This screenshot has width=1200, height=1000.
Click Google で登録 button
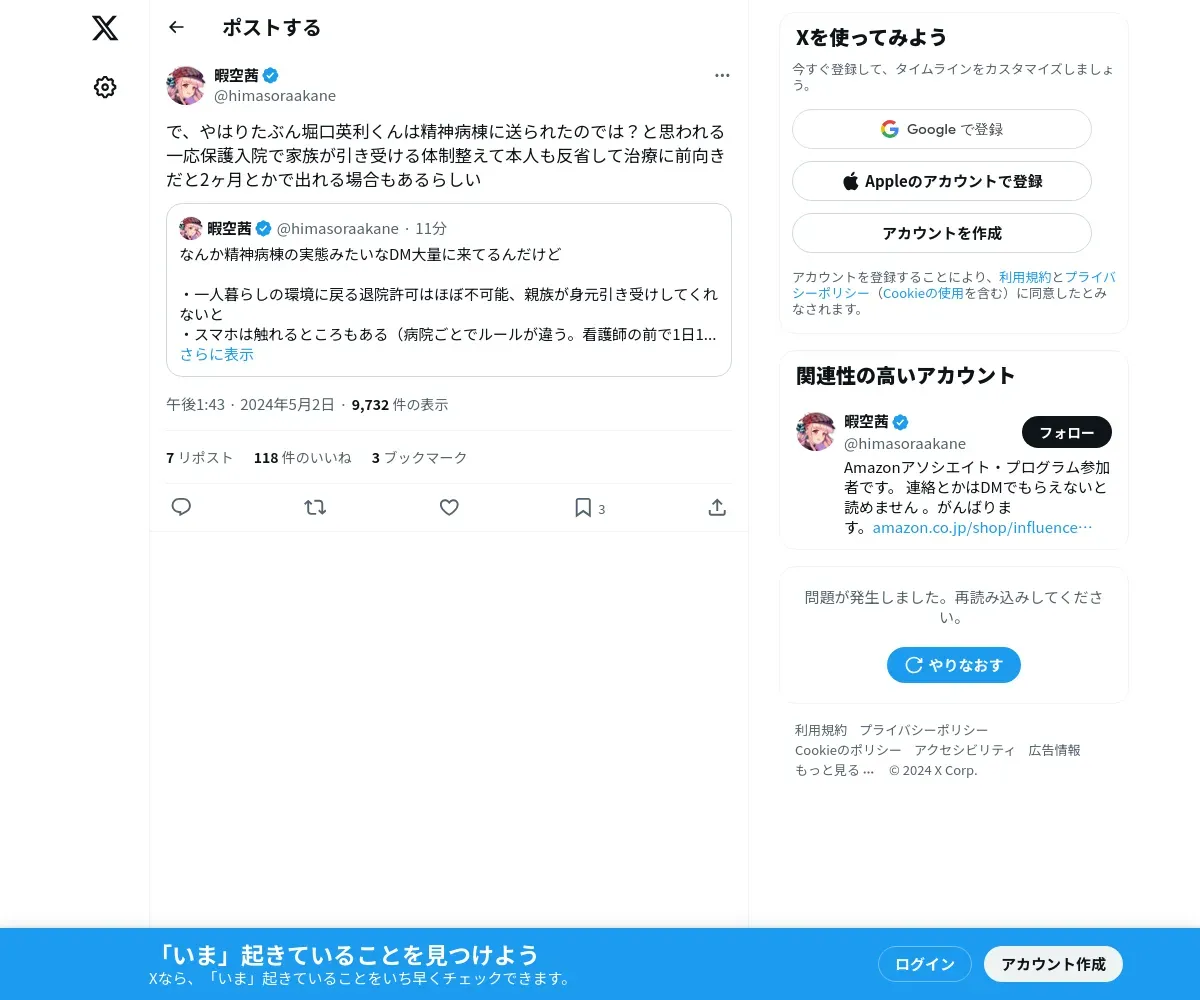[x=942, y=129]
